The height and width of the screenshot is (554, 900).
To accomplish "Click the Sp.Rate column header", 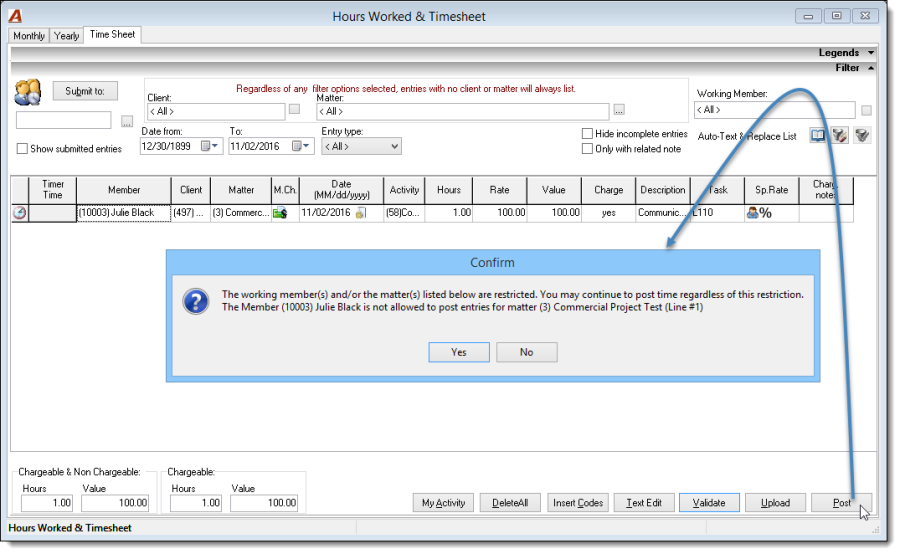I will point(771,190).
